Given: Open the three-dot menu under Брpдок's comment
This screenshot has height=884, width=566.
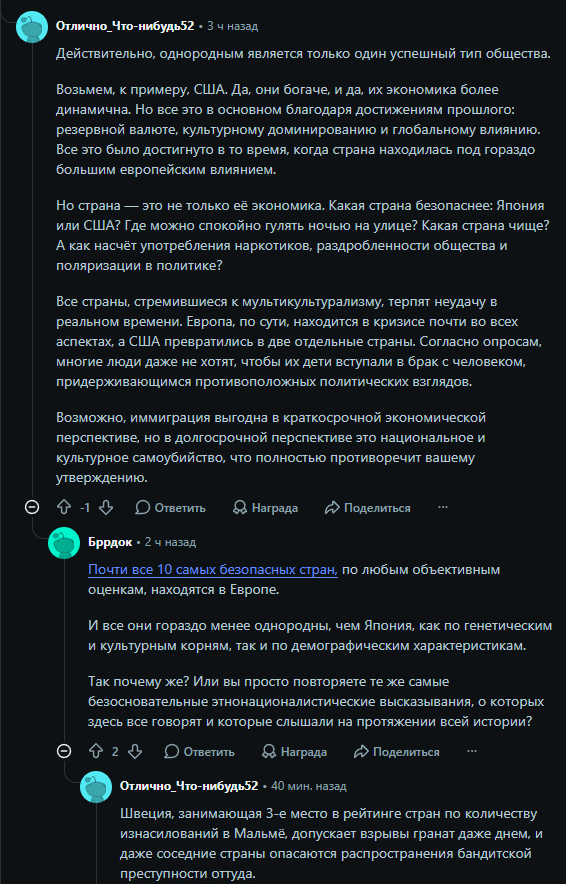Looking at the screenshot, I should [x=472, y=752].
